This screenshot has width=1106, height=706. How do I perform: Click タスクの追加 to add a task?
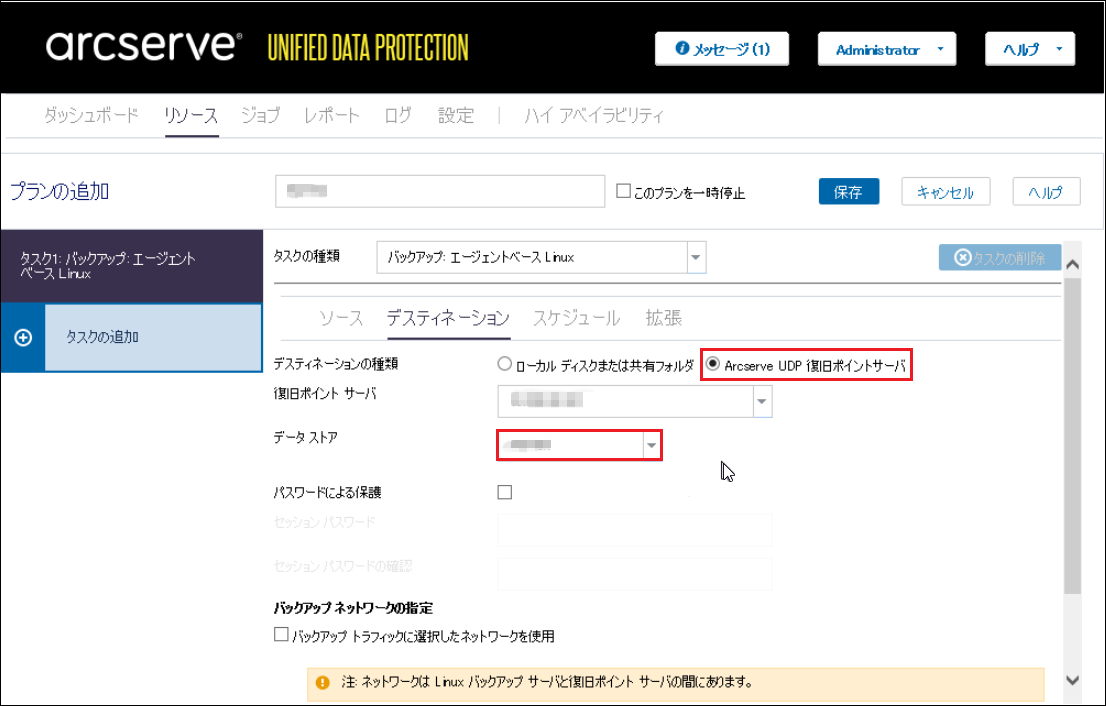point(154,337)
